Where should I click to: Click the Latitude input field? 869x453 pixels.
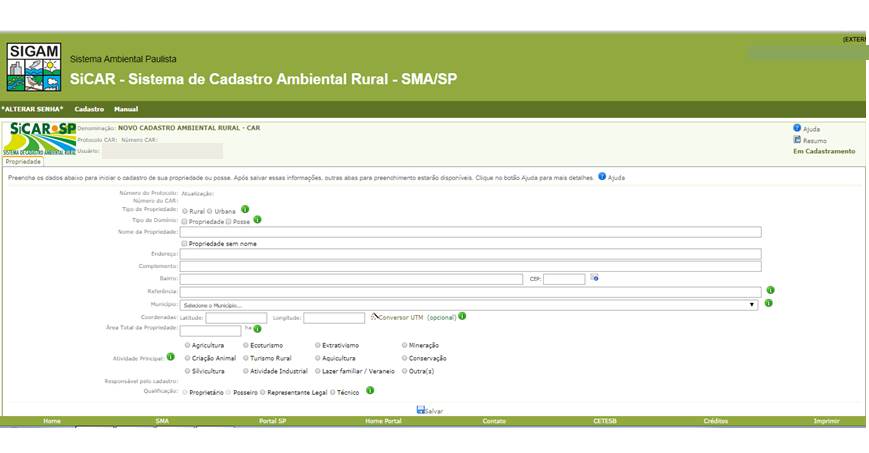(x=237, y=318)
